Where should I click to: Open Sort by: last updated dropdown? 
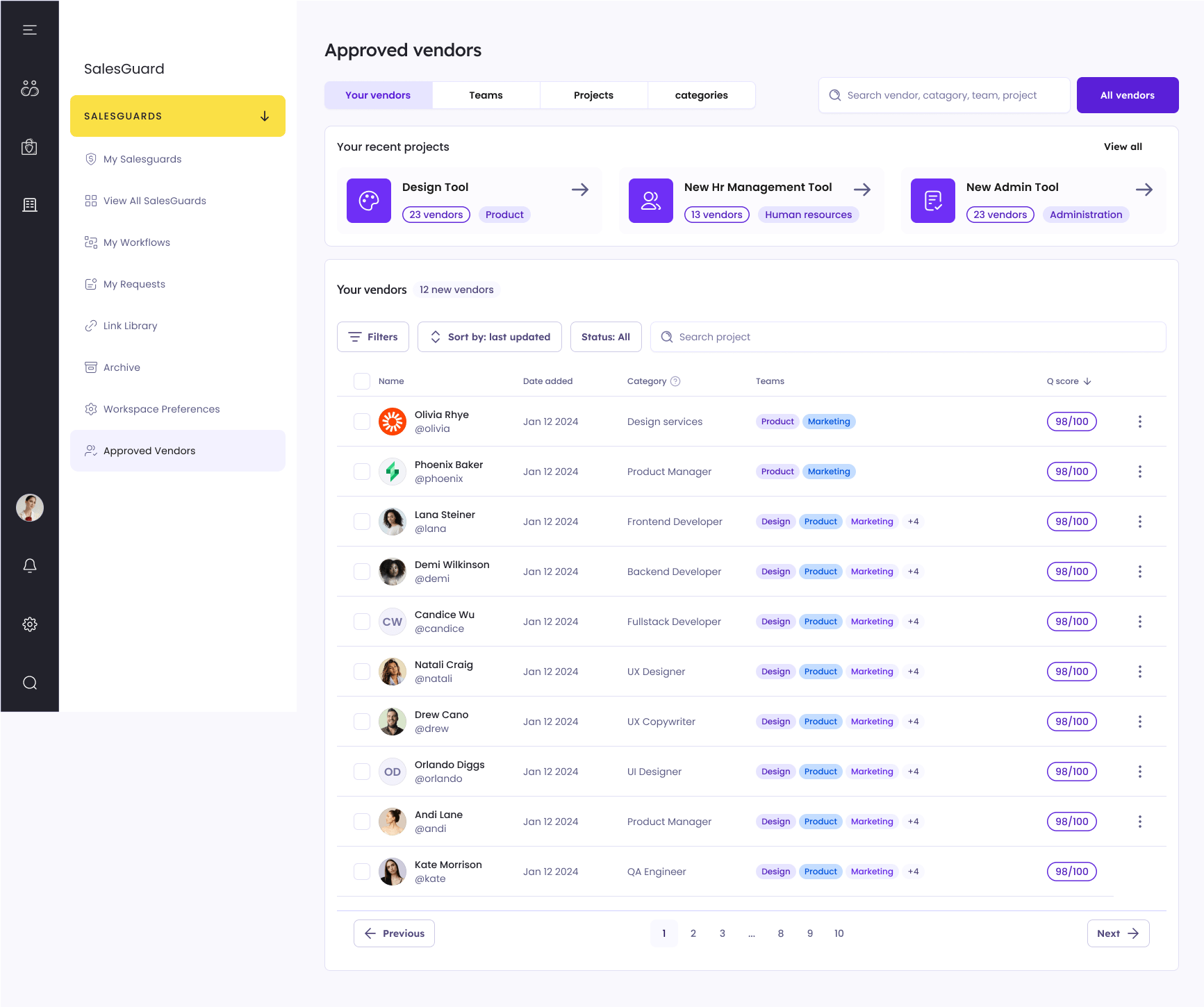click(x=489, y=337)
